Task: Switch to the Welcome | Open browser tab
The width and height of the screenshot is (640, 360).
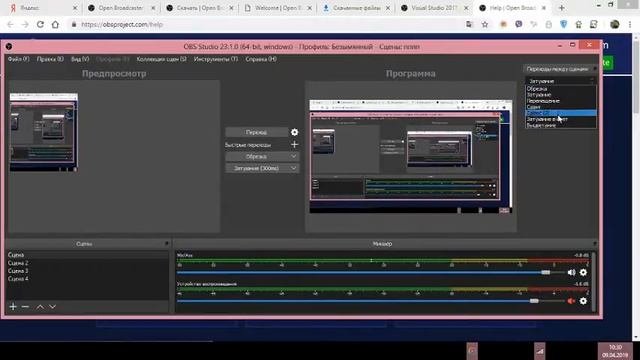Action: [x=279, y=8]
